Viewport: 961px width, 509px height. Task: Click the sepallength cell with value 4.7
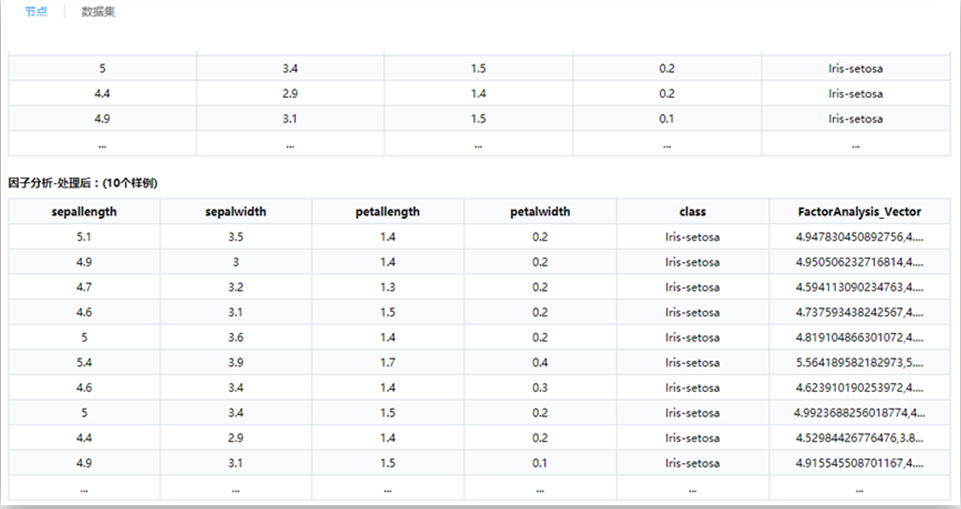[x=84, y=287]
